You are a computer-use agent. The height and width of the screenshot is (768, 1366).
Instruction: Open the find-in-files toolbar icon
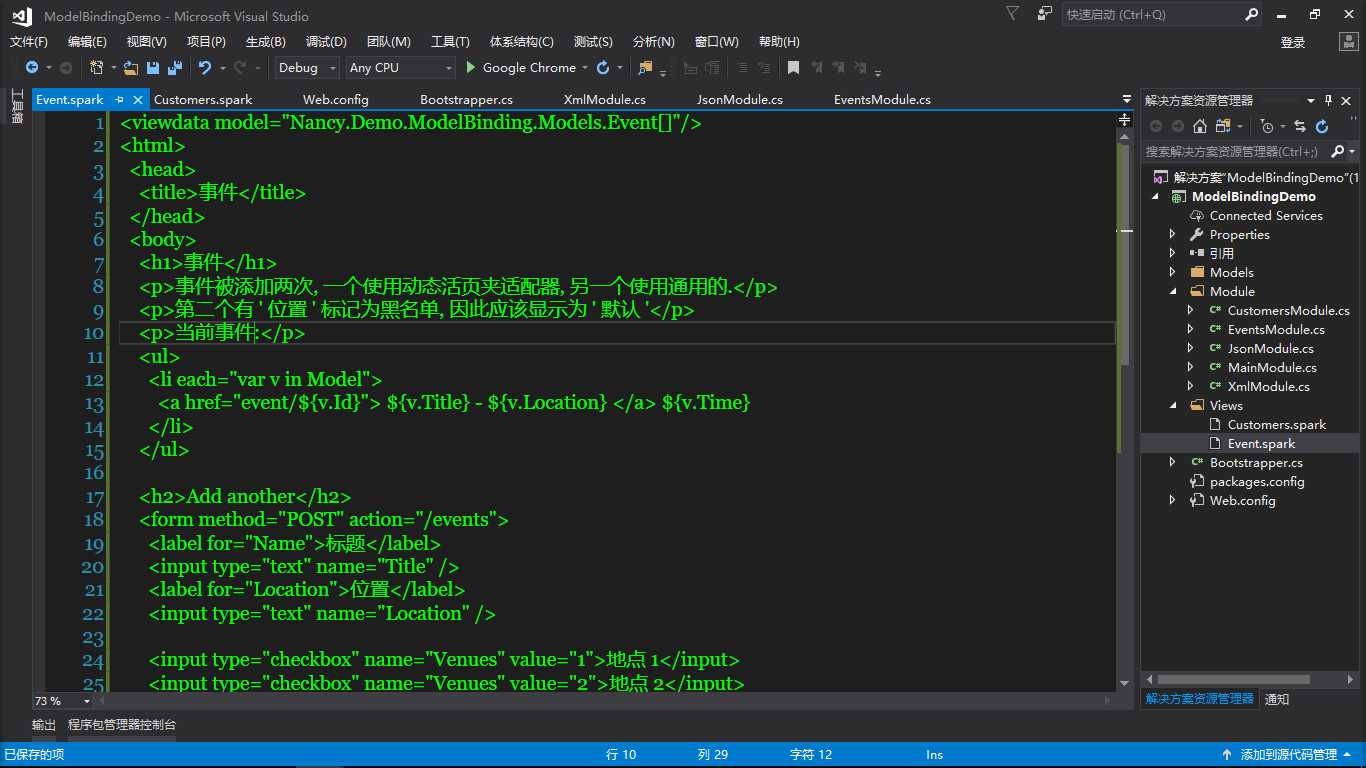(645, 68)
